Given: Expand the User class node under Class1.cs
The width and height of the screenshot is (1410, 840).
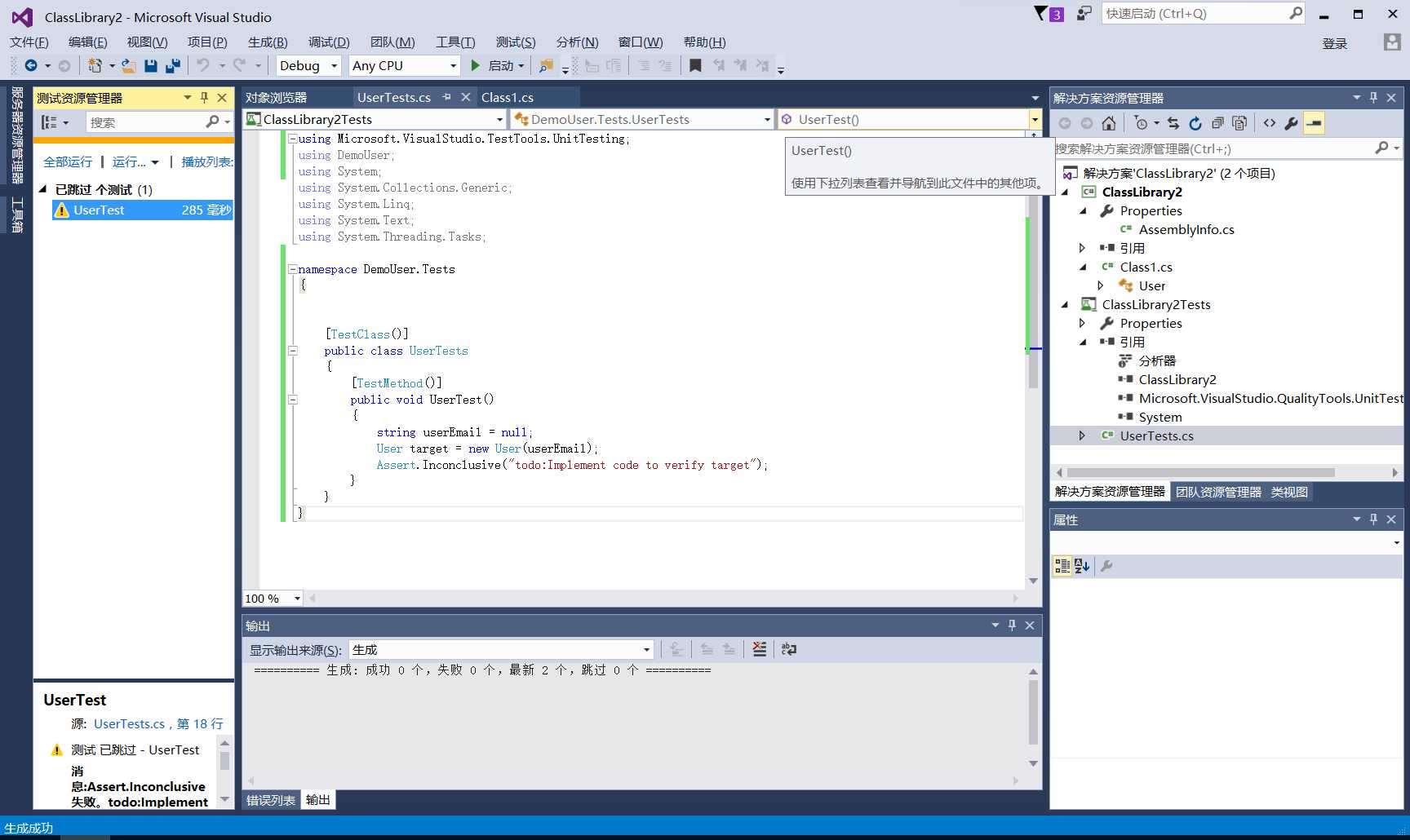Looking at the screenshot, I should click(1101, 286).
